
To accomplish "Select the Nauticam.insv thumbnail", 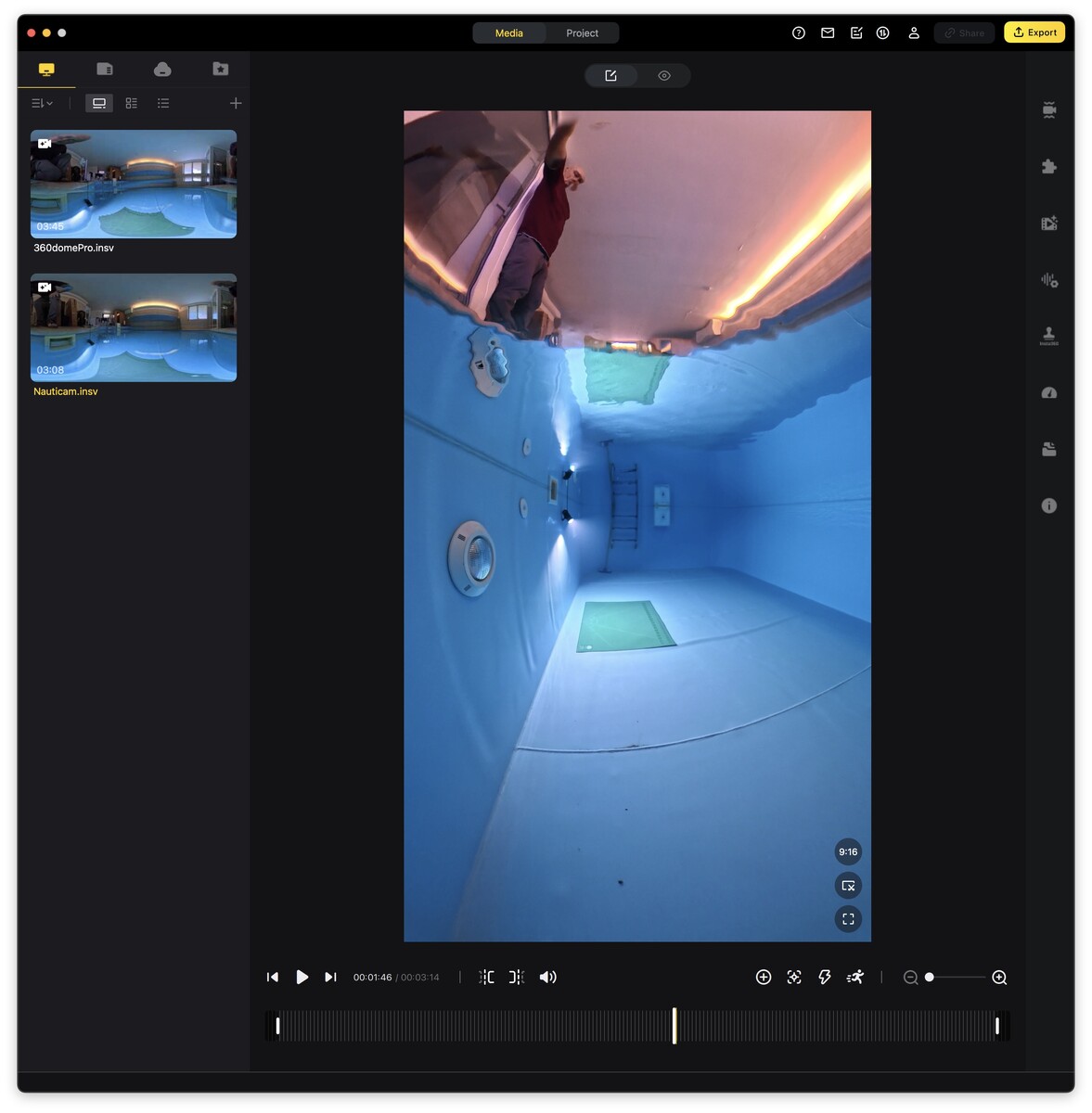I will tap(133, 327).
